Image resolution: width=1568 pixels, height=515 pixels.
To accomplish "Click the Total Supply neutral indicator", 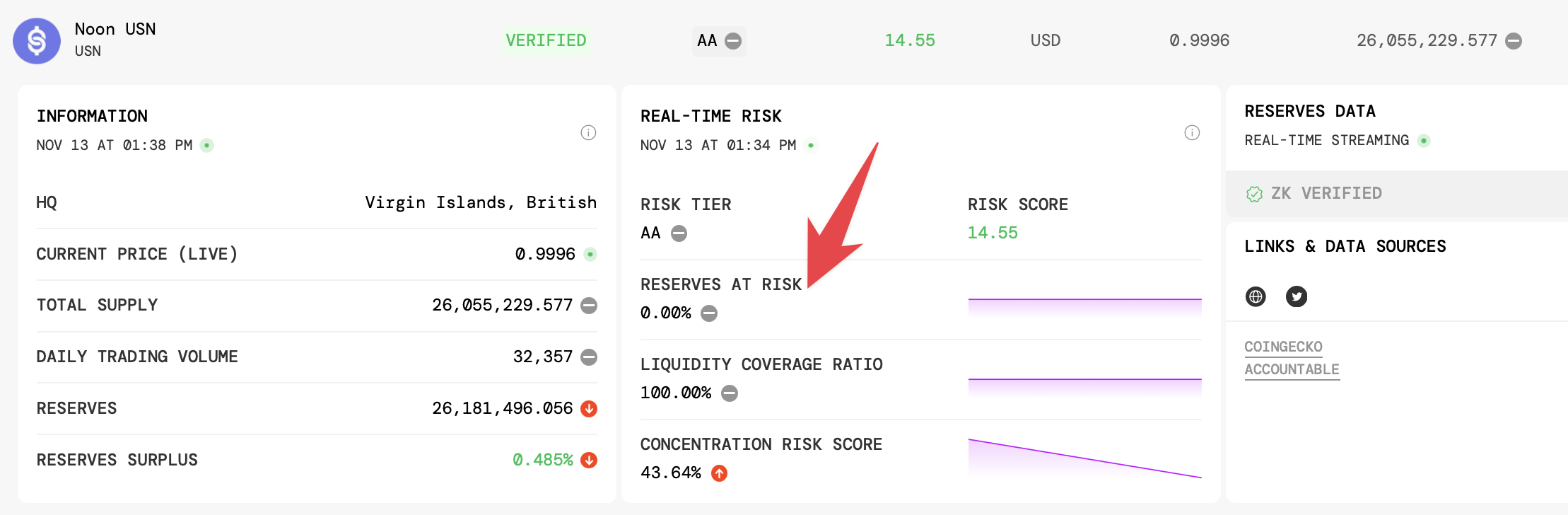I will point(589,306).
